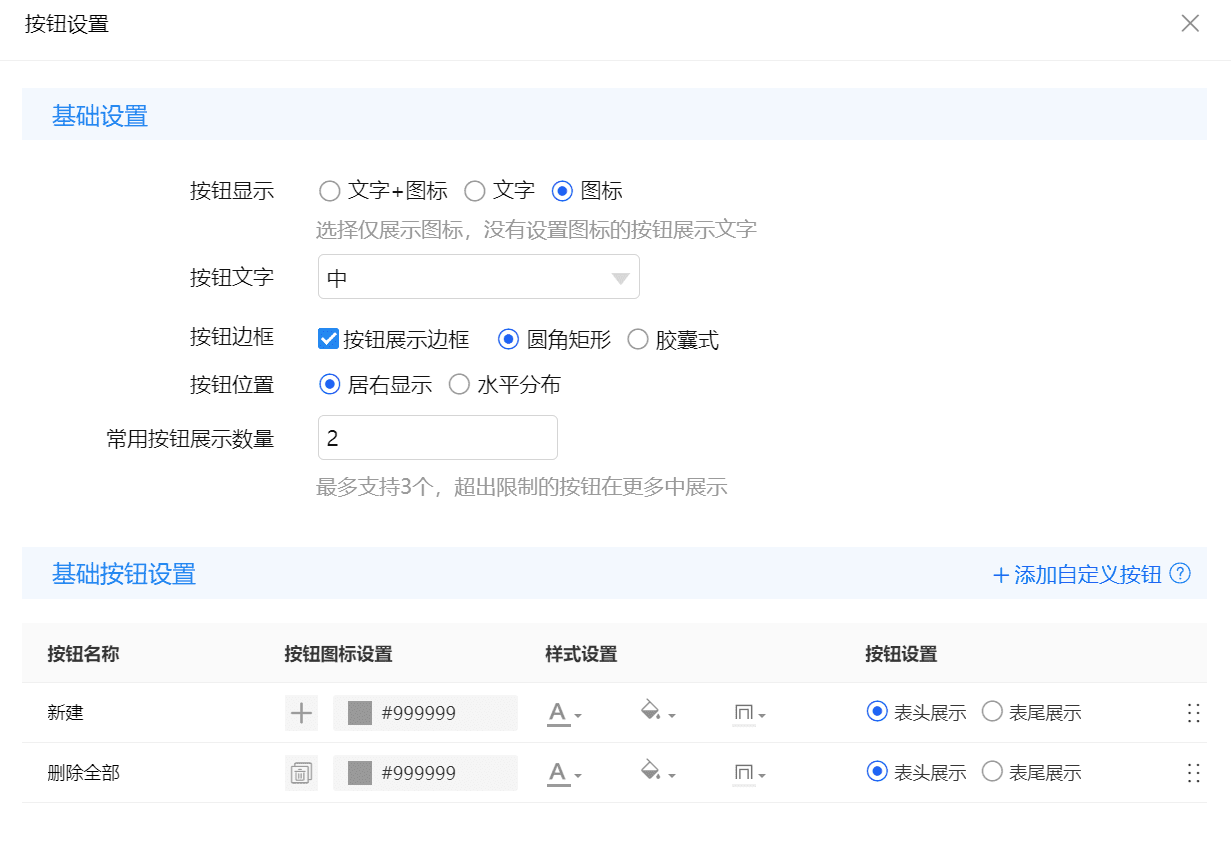Screen dimensions: 1231x841
Task: Open 按钮文字 size dropdown
Action: (479, 277)
